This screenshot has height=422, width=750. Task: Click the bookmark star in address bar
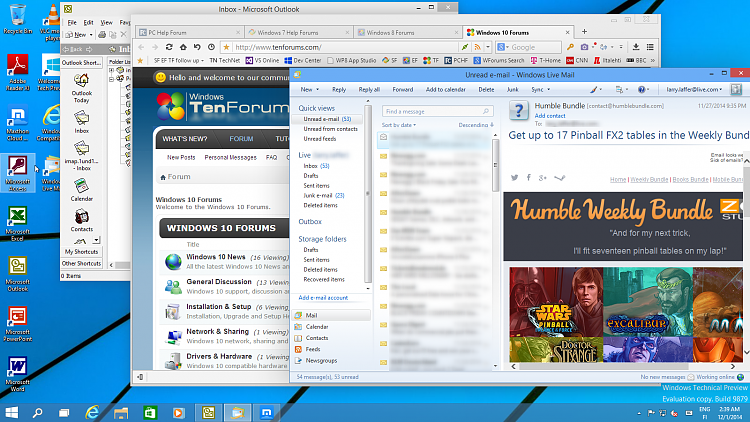pos(226,47)
